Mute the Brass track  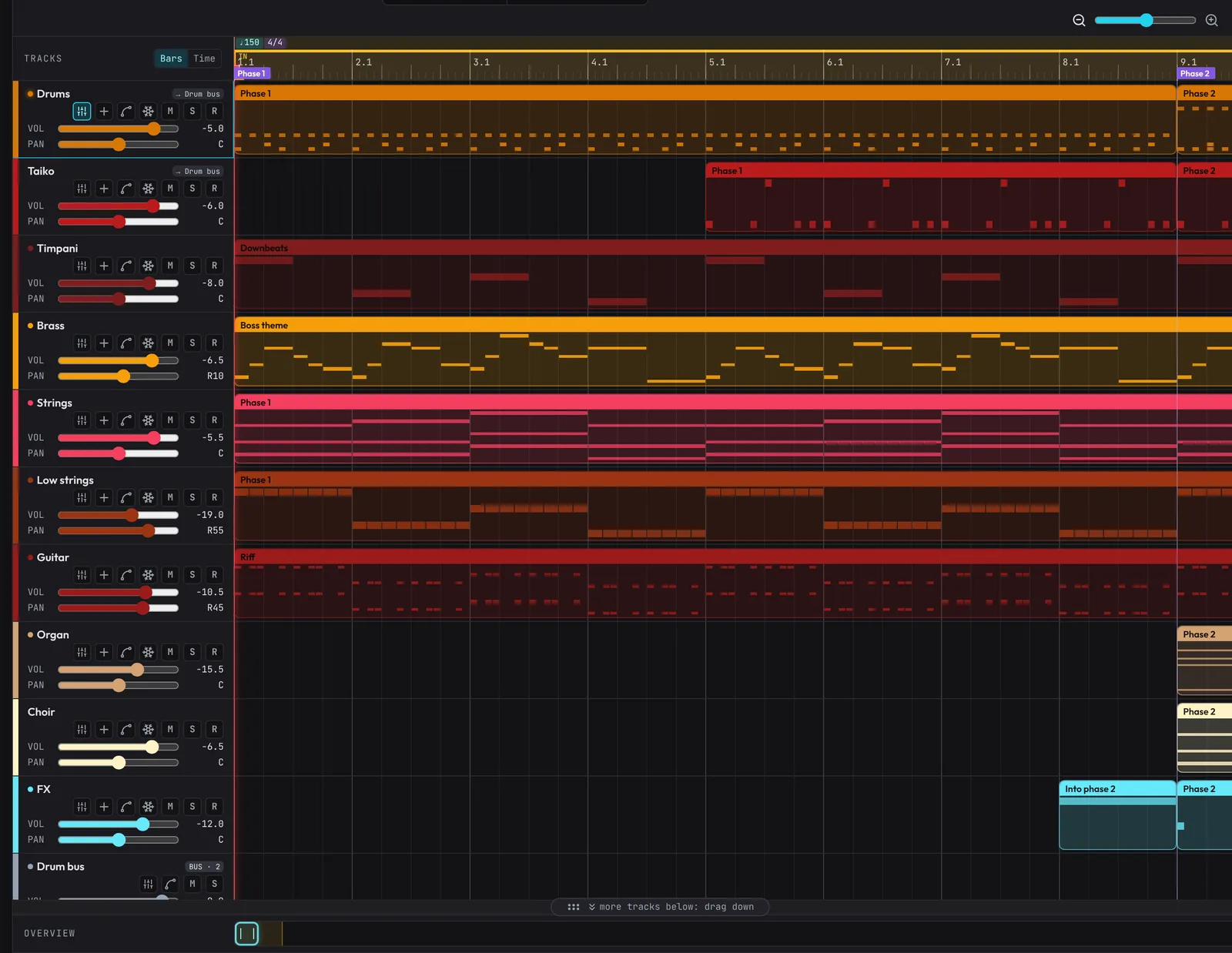click(x=170, y=343)
